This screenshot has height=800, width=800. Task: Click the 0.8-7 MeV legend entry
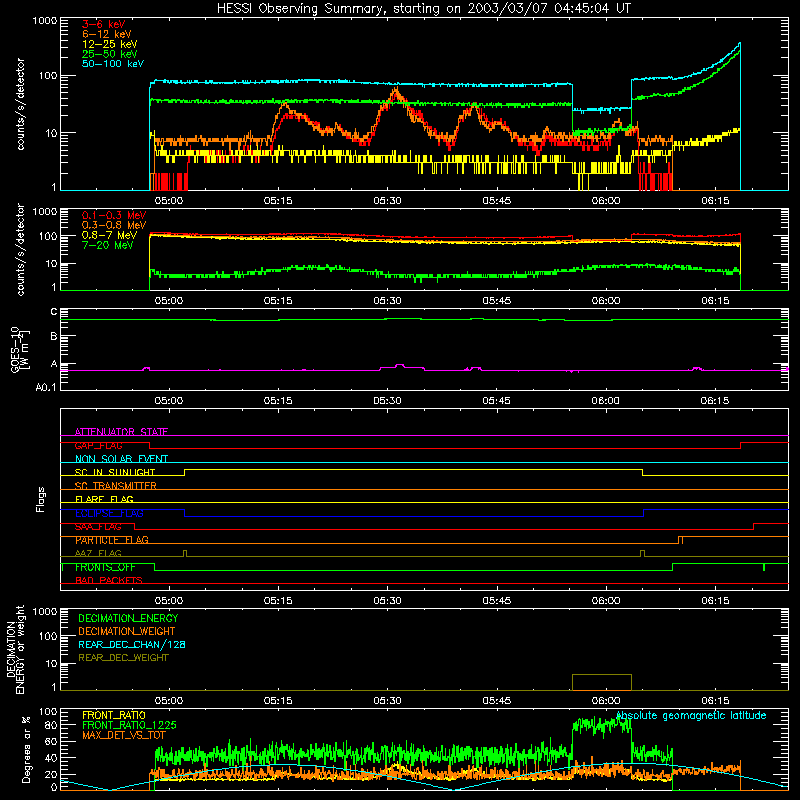110,235
